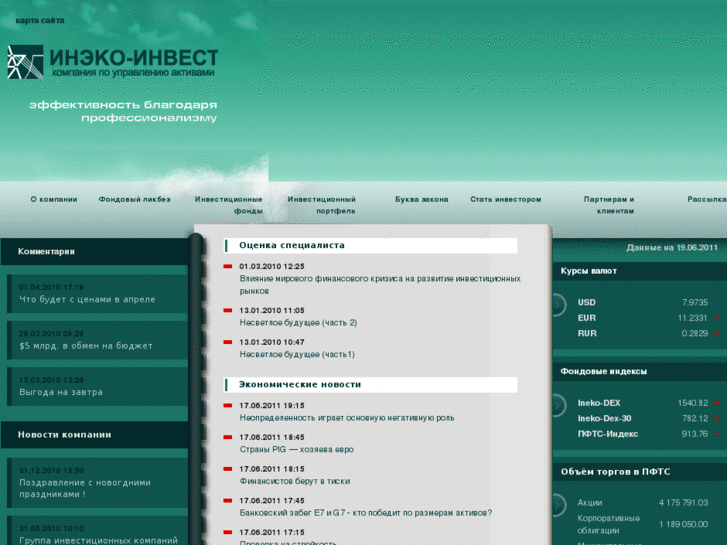Click the red down arrow beside RUR

click(x=716, y=334)
